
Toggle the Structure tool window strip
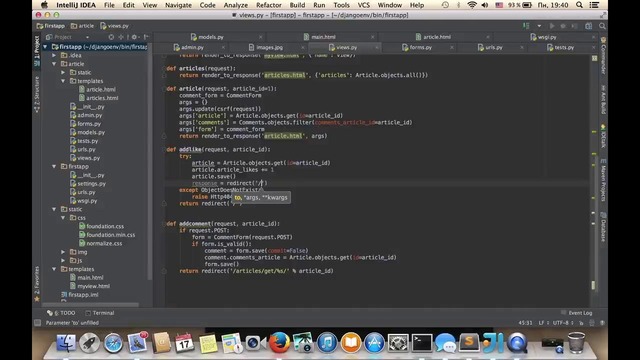[x=37, y=94]
